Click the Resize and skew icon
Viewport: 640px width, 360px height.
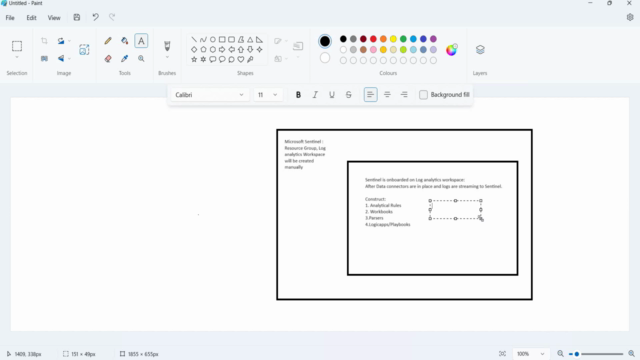tap(44, 58)
